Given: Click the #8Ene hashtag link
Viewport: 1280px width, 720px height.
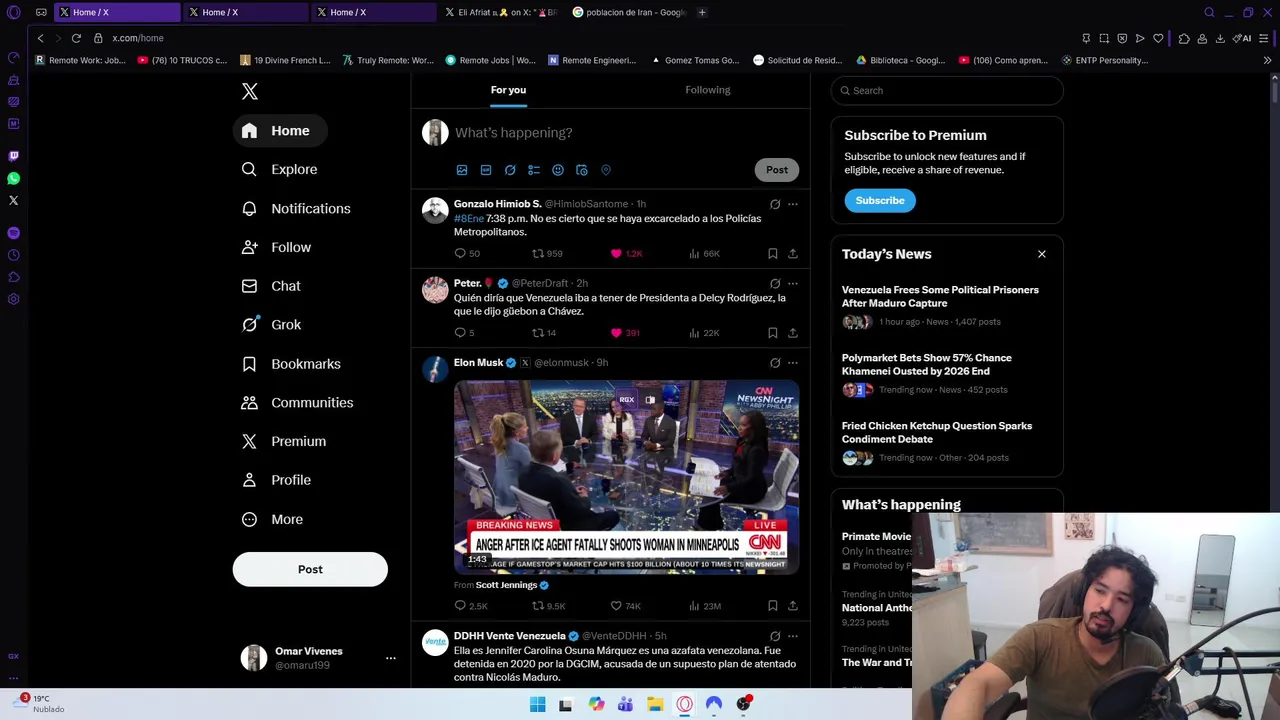Looking at the screenshot, I should tap(469, 218).
